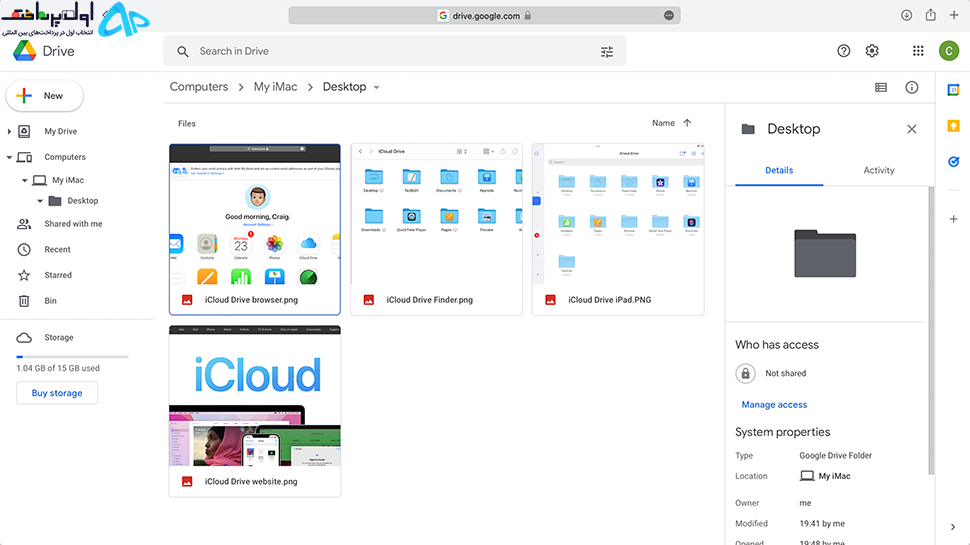Open the Google Drive logo home link

[x=44, y=51]
